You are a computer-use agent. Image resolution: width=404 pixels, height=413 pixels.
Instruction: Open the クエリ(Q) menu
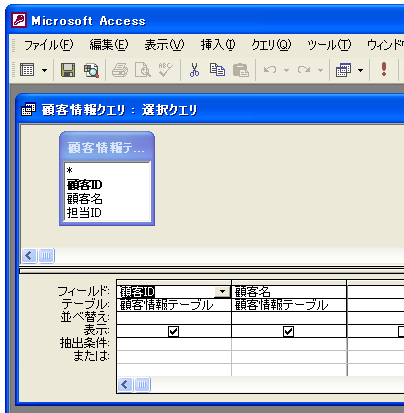pyautogui.click(x=271, y=45)
